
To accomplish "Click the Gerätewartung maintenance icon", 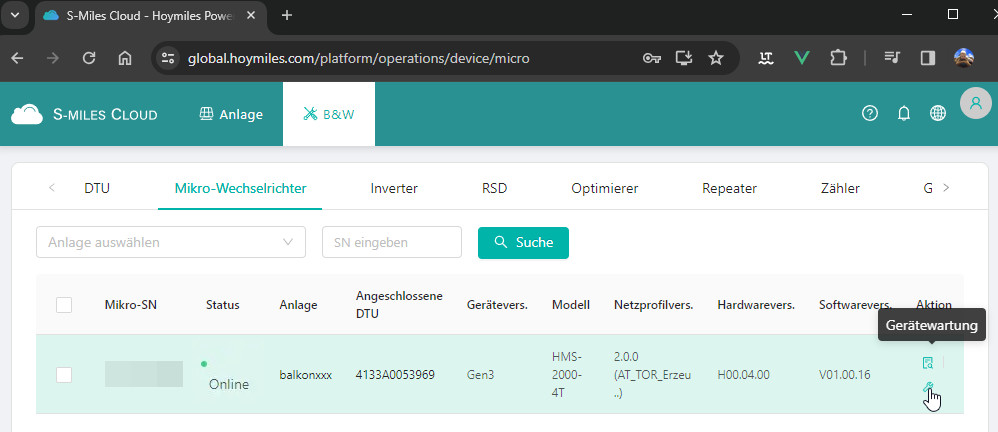I will click(x=928, y=387).
